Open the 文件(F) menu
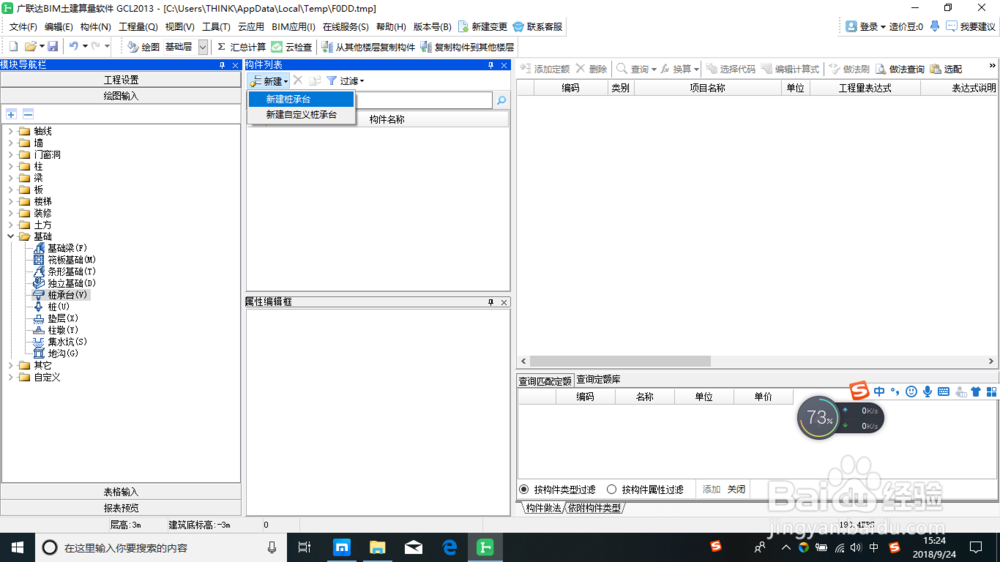The width and height of the screenshot is (1000, 562). (23, 27)
